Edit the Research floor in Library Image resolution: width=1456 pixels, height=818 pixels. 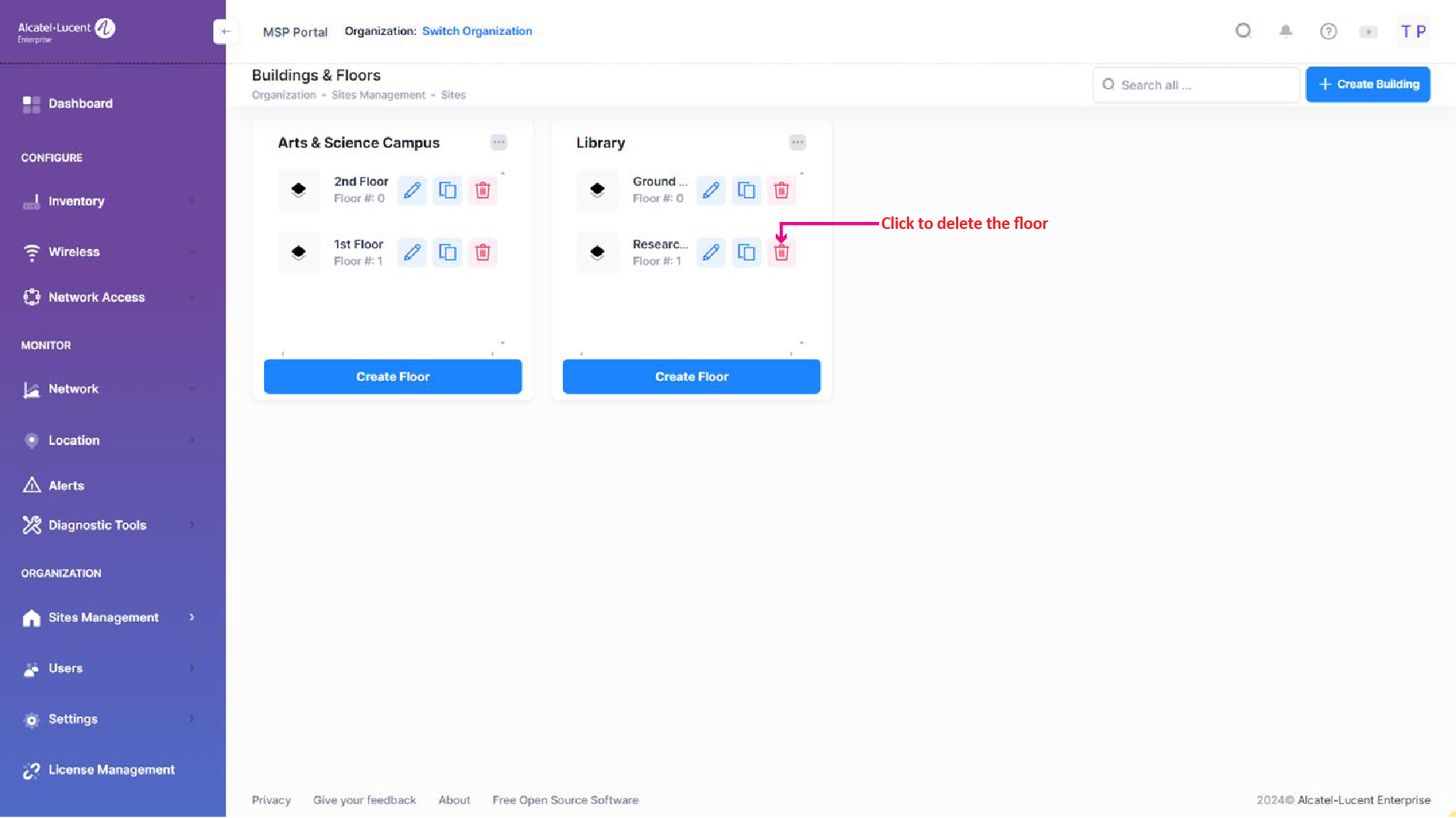[x=711, y=252]
